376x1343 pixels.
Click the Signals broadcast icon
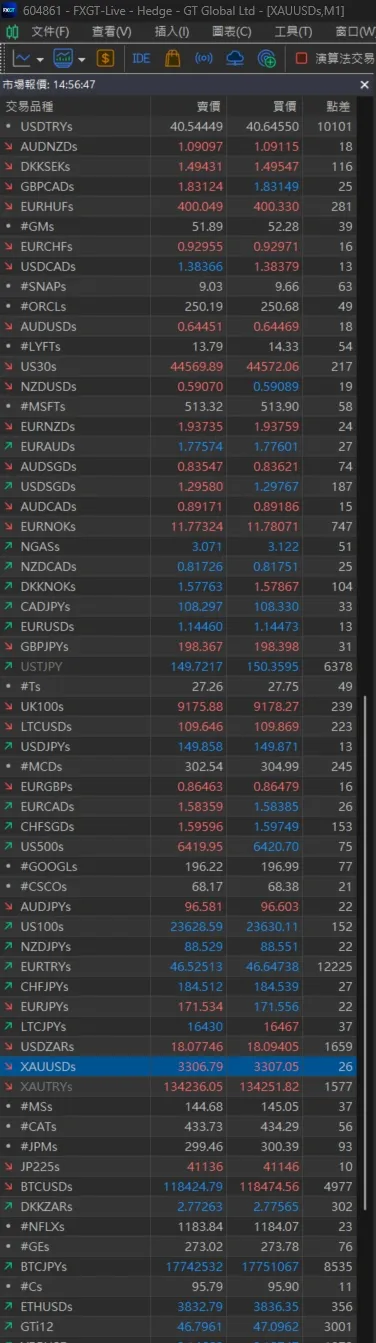pos(203,58)
